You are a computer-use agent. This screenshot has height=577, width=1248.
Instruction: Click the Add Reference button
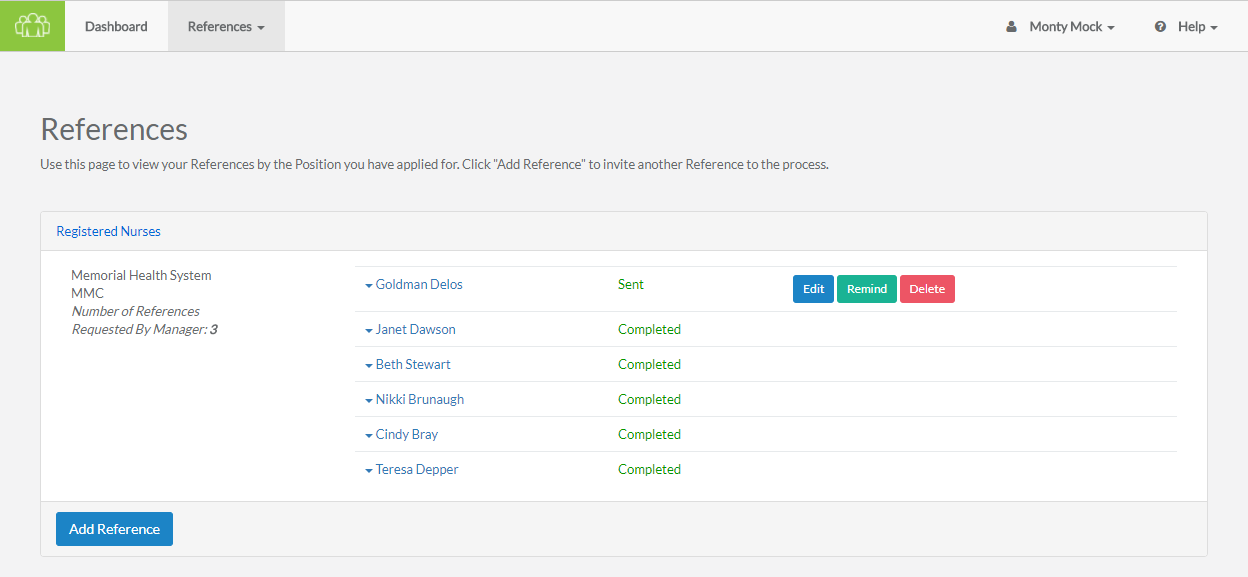[114, 528]
